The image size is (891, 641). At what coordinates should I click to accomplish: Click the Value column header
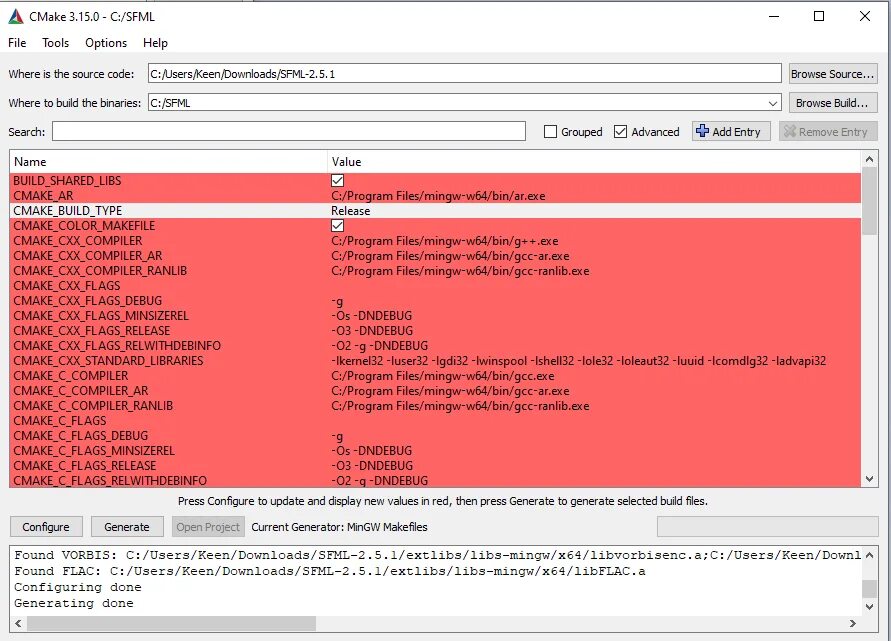click(594, 161)
